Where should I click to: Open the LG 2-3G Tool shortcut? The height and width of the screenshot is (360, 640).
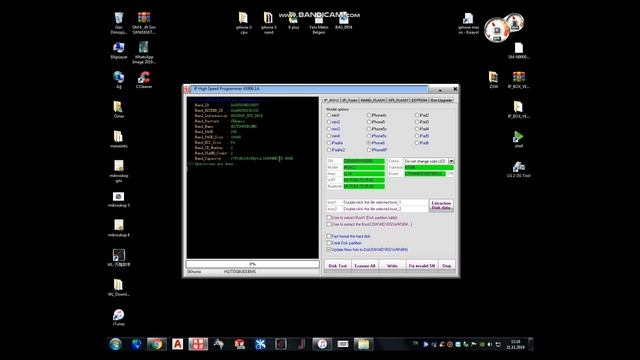pyautogui.click(x=518, y=169)
